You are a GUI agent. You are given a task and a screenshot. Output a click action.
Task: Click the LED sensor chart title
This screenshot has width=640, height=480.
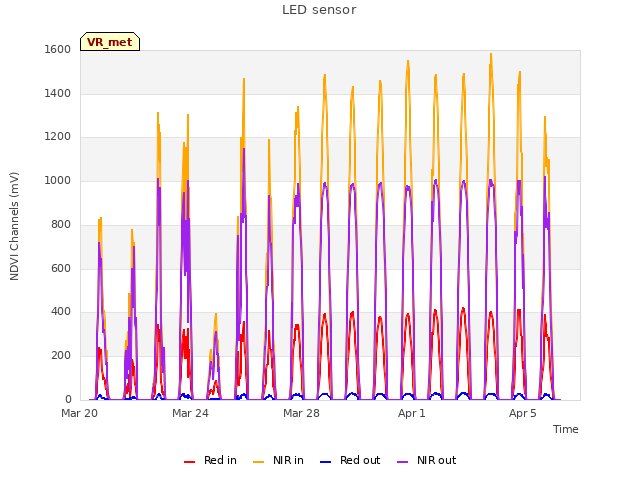(x=319, y=10)
